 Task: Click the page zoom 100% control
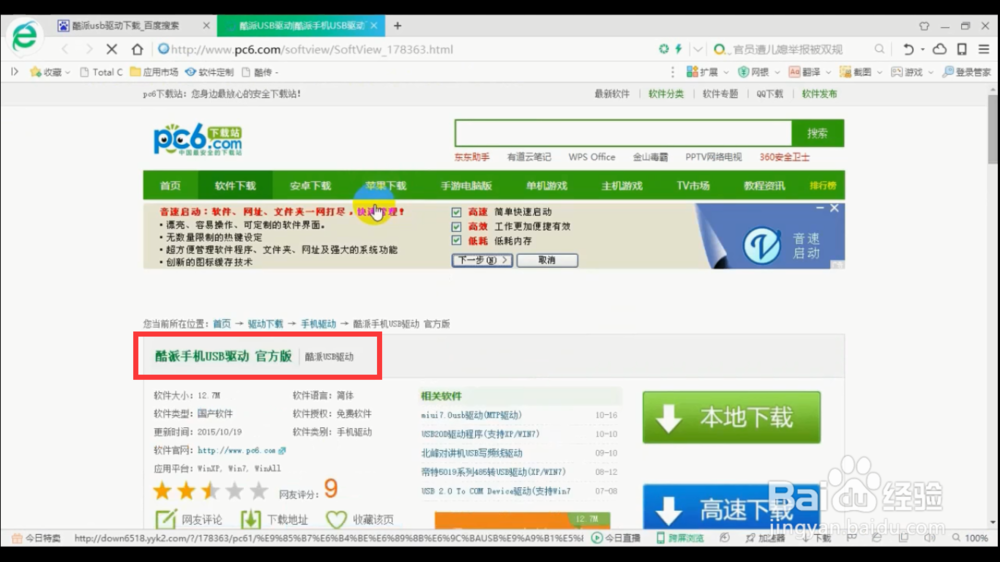click(970, 538)
